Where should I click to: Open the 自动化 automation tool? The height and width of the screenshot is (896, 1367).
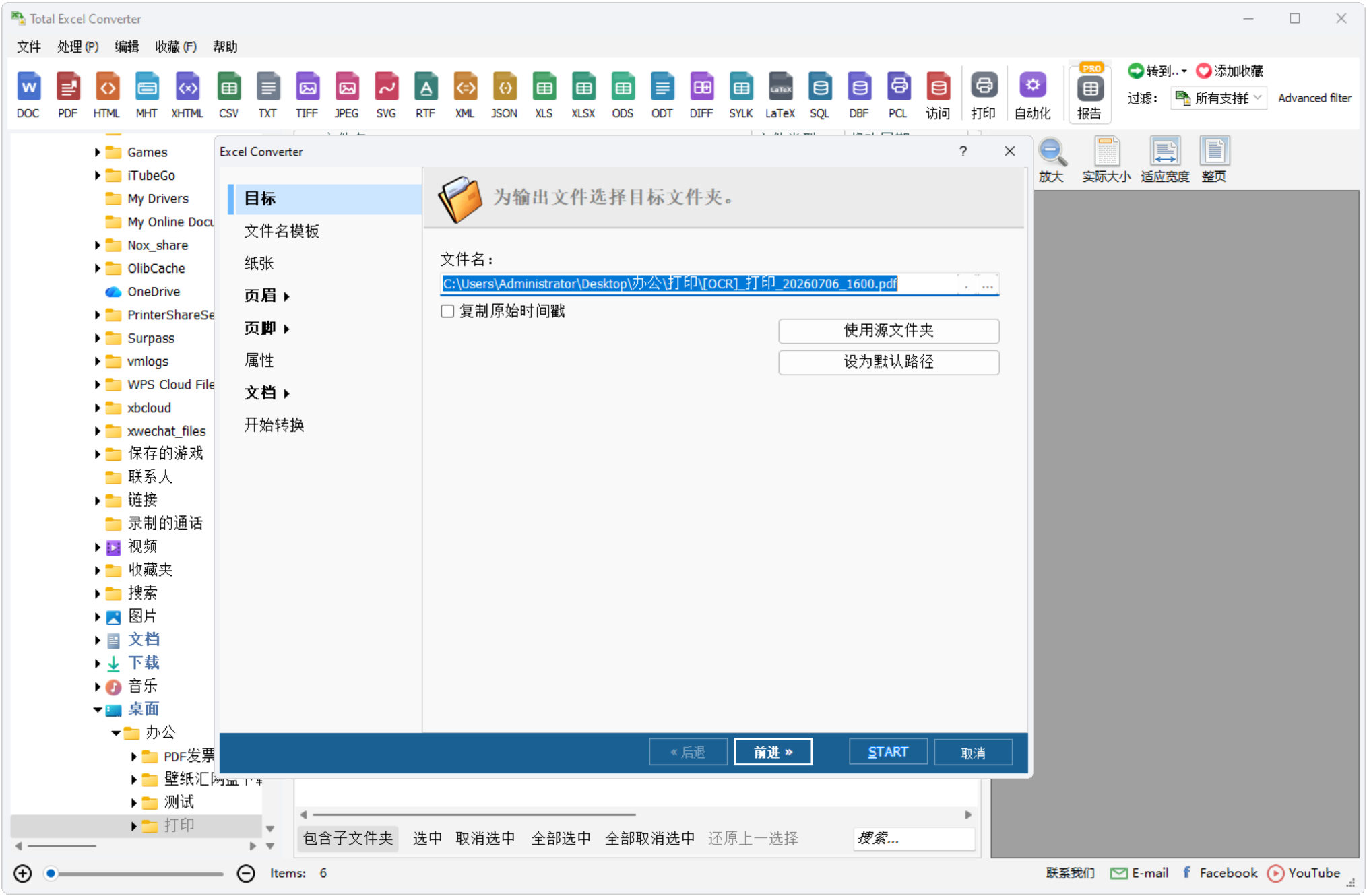(1033, 95)
